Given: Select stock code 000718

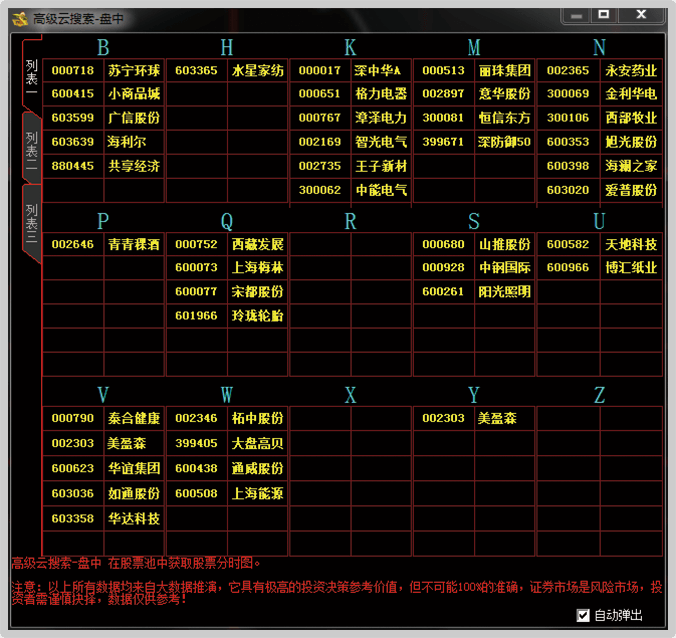Looking at the screenshot, I should [73, 70].
